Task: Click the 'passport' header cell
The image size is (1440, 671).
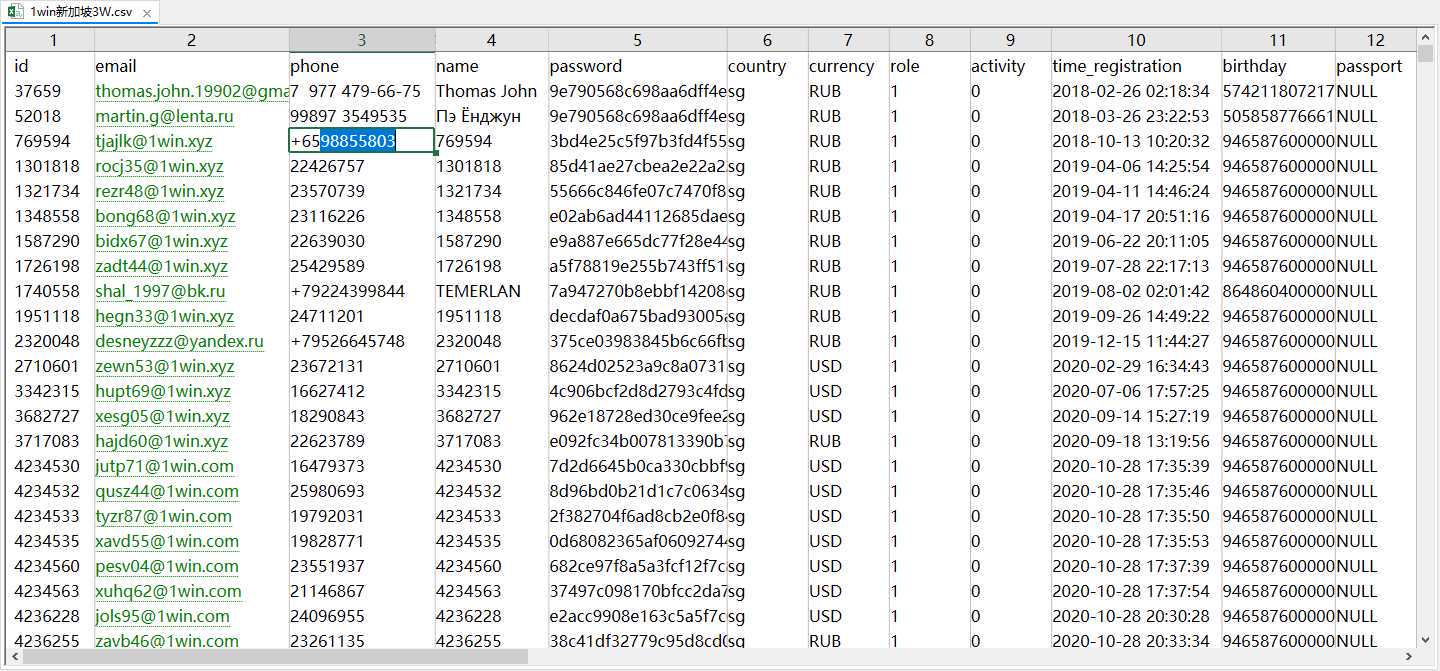Action: [x=1376, y=66]
